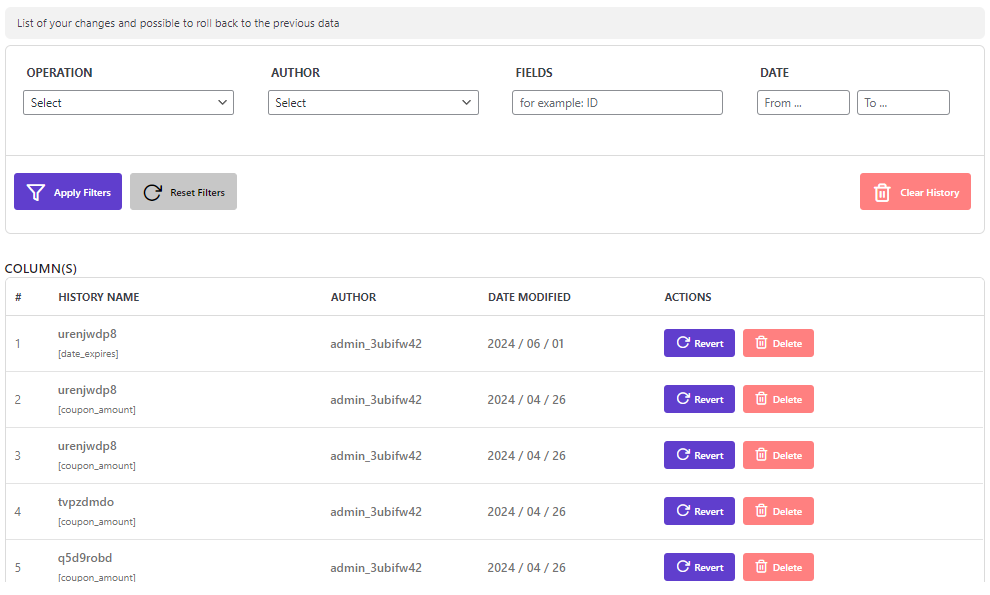Viewport: 990px width, 595px height.
Task: Click the Operation dropdown chevron arrow
Action: tap(222, 102)
